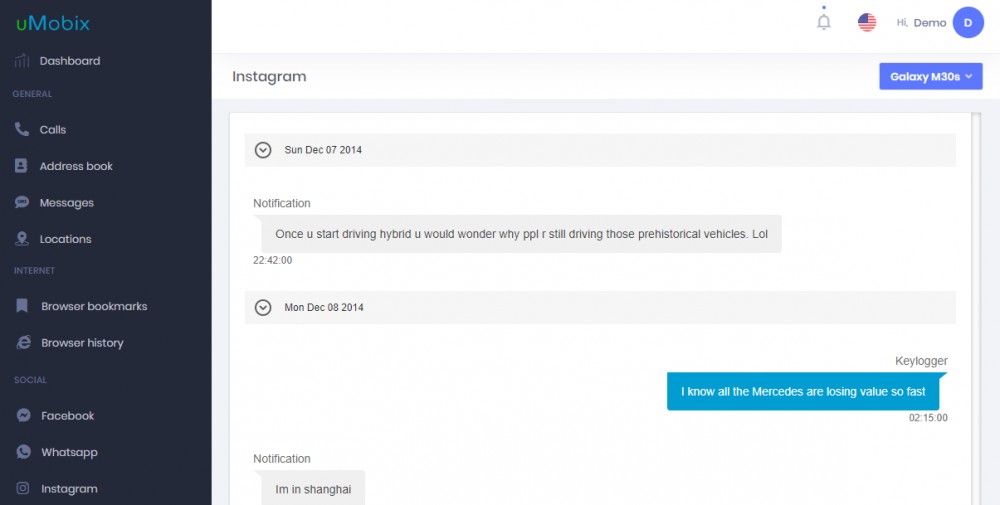This screenshot has width=1000, height=505.
Task: Click the US flag language icon
Action: pos(867,22)
